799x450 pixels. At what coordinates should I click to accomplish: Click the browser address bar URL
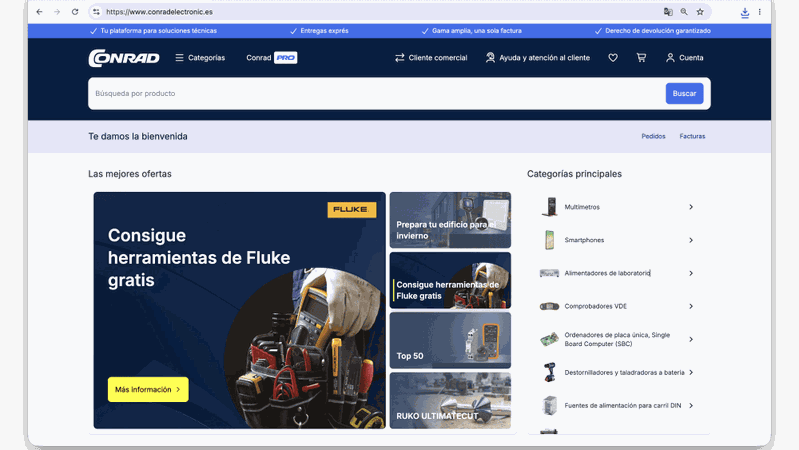pyautogui.click(x=159, y=12)
